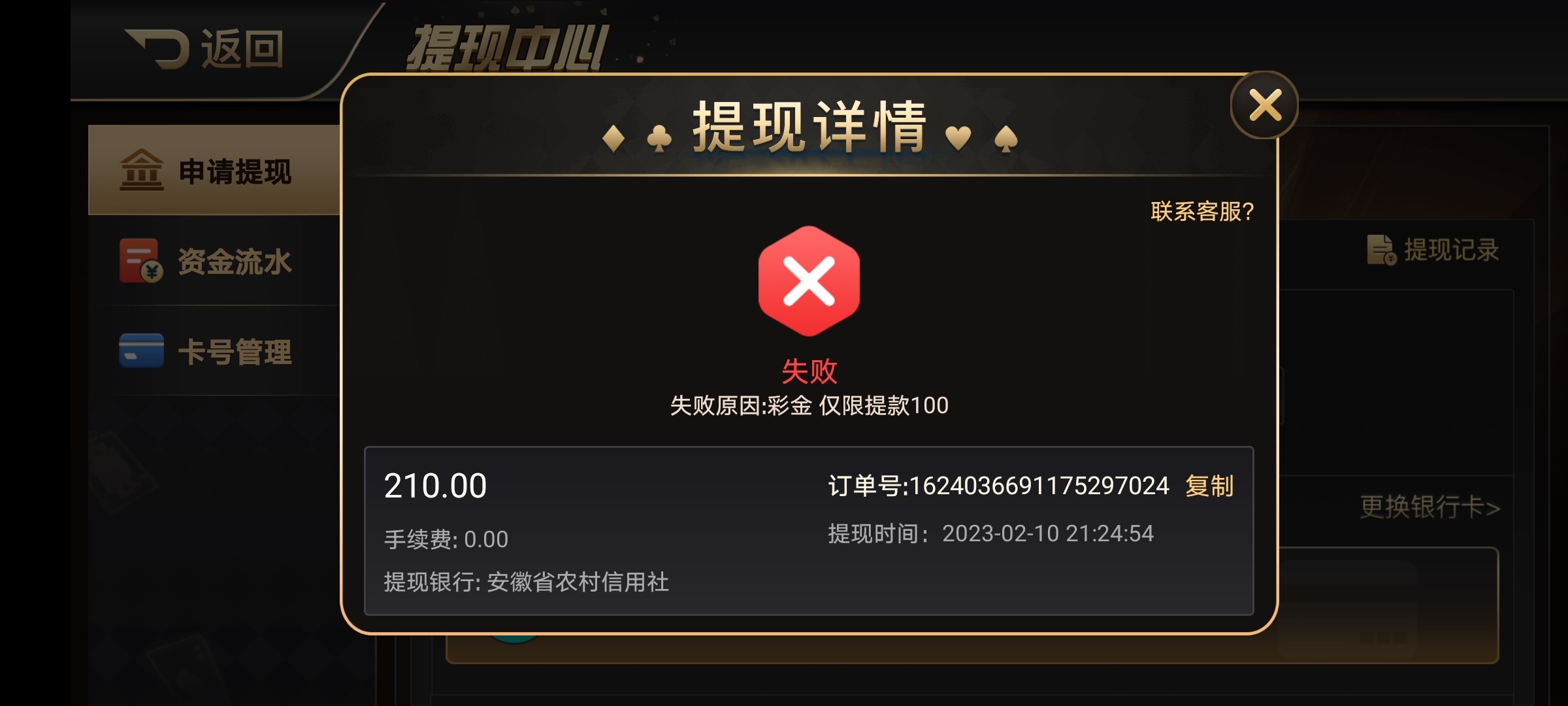The image size is (1568, 706).
Task: Click the order number 1624036691175297024
Action: point(1039,486)
